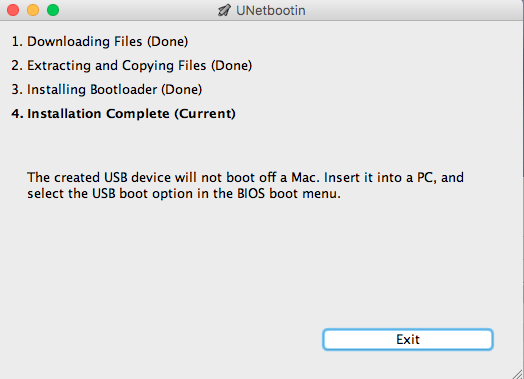The image size is (524, 379).
Task: Click the UNetbootin rocket icon in title bar
Action: [224, 10]
